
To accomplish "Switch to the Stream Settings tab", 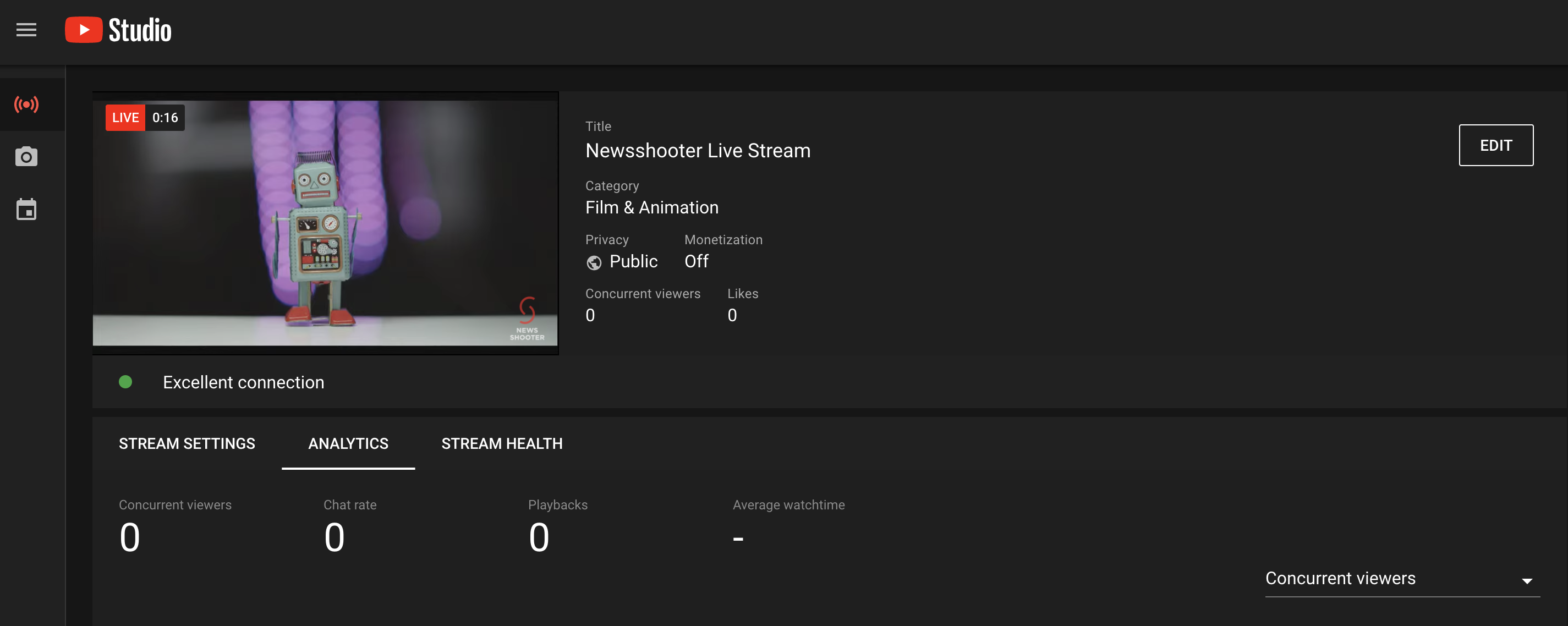I will pyautogui.click(x=187, y=443).
